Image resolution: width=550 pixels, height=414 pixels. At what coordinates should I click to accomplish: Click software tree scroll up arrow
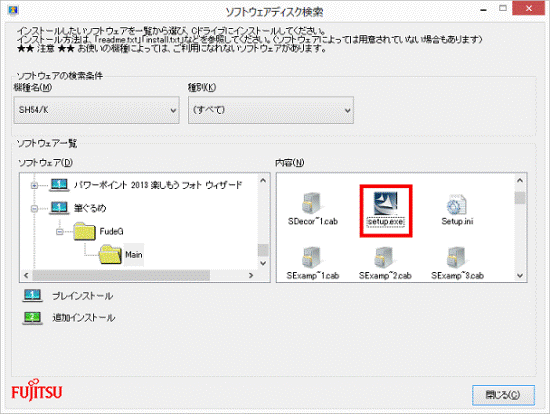click(263, 180)
